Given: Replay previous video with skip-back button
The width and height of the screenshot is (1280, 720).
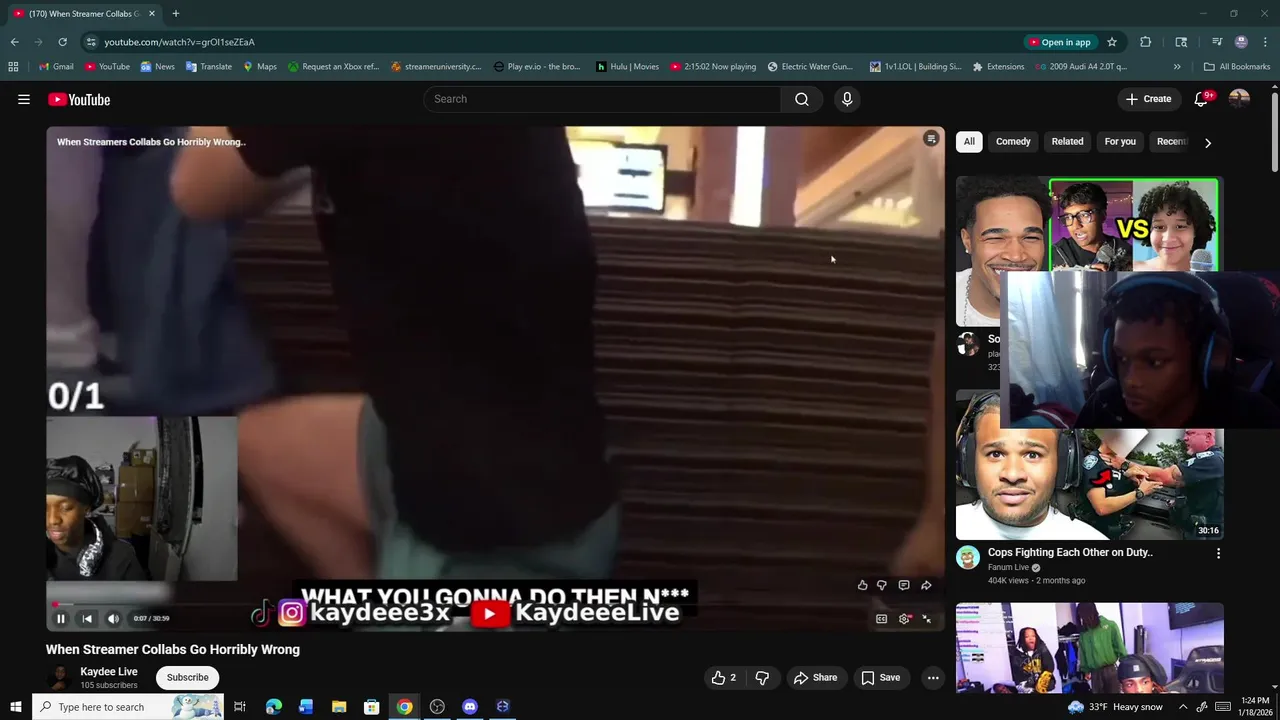Looking at the screenshot, I should coord(87,619).
